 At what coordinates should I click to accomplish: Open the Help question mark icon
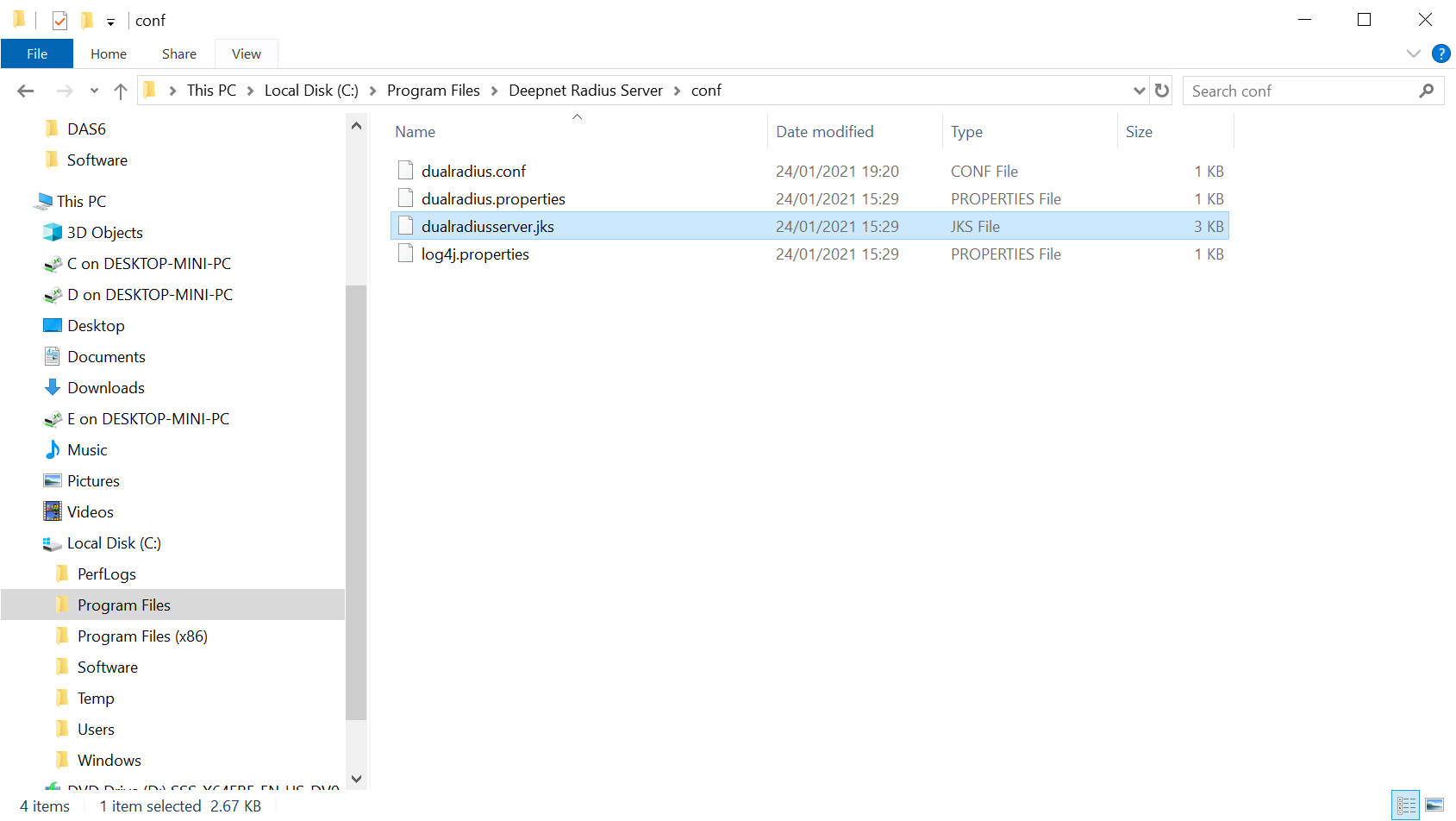(1440, 53)
